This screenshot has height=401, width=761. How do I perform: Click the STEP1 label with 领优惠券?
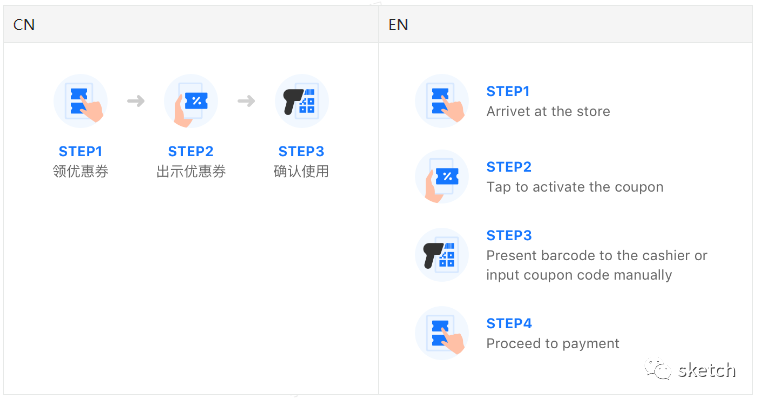tap(81, 152)
